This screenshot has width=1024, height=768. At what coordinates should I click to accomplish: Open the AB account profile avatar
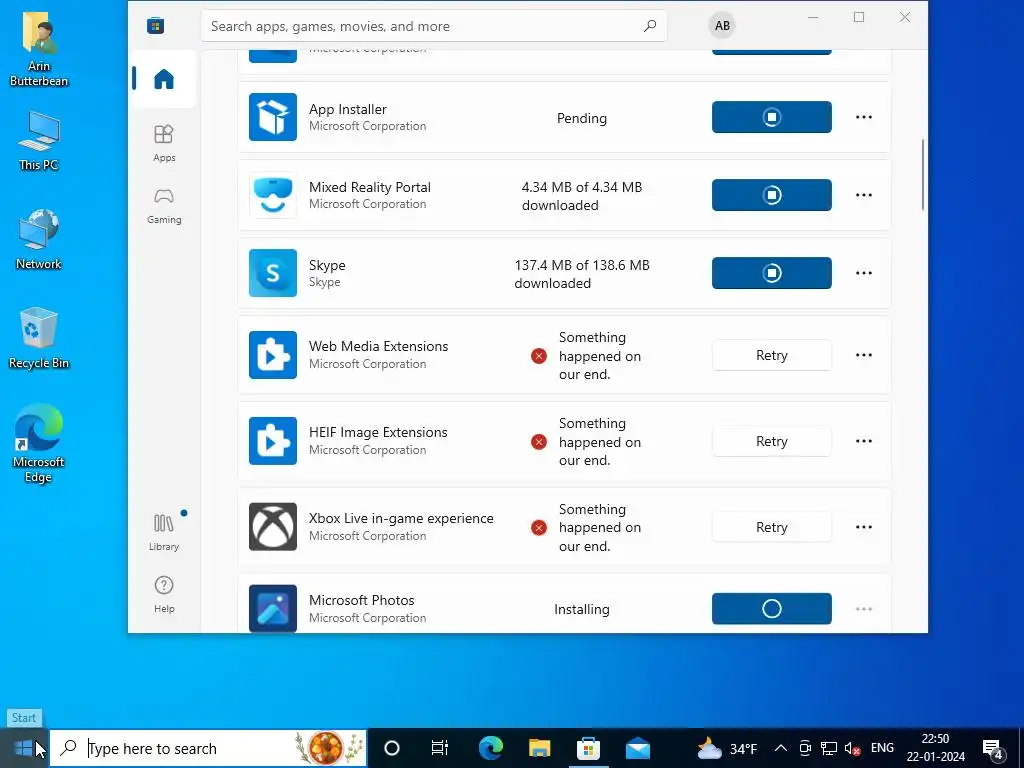pos(722,25)
